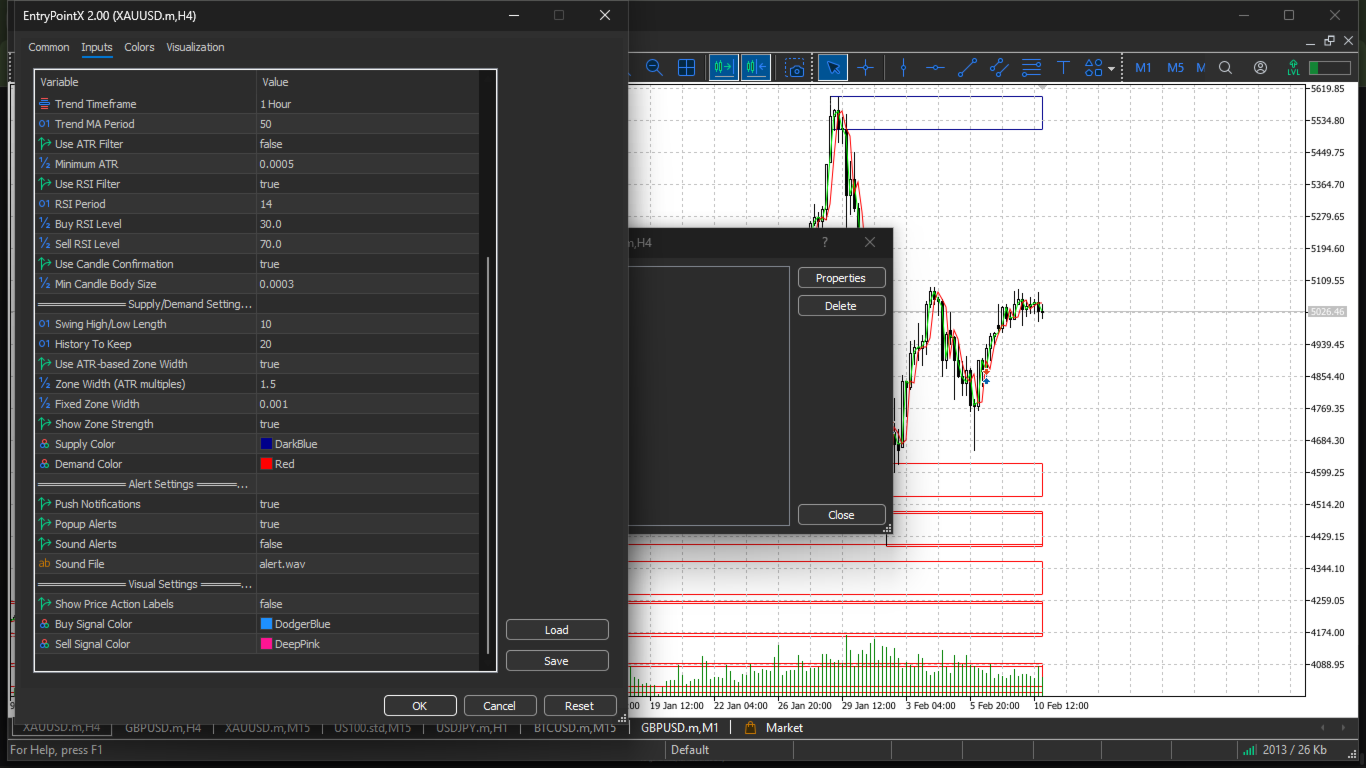Select Sound Alerts value false
1366x768 pixels.
click(x=368, y=544)
